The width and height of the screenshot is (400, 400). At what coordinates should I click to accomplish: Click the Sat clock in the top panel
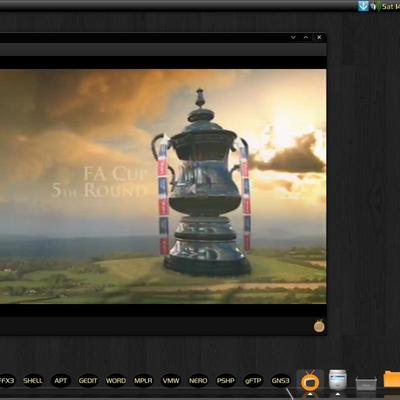click(391, 6)
